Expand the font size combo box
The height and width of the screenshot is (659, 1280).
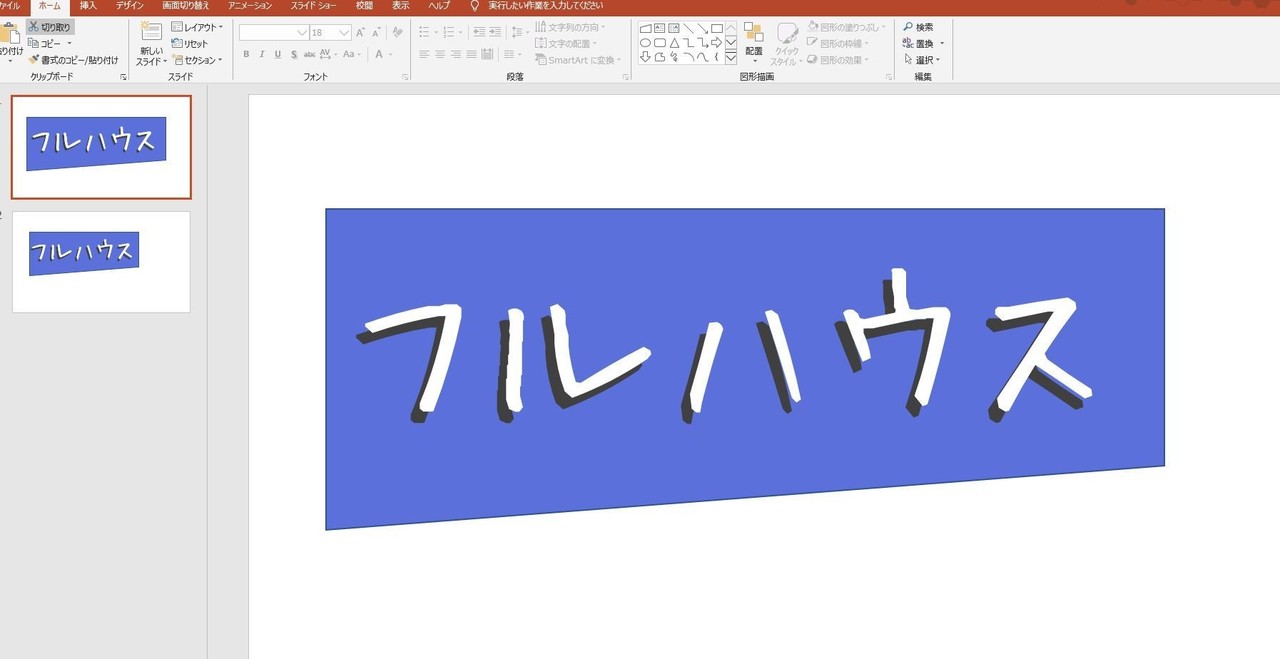tap(345, 33)
